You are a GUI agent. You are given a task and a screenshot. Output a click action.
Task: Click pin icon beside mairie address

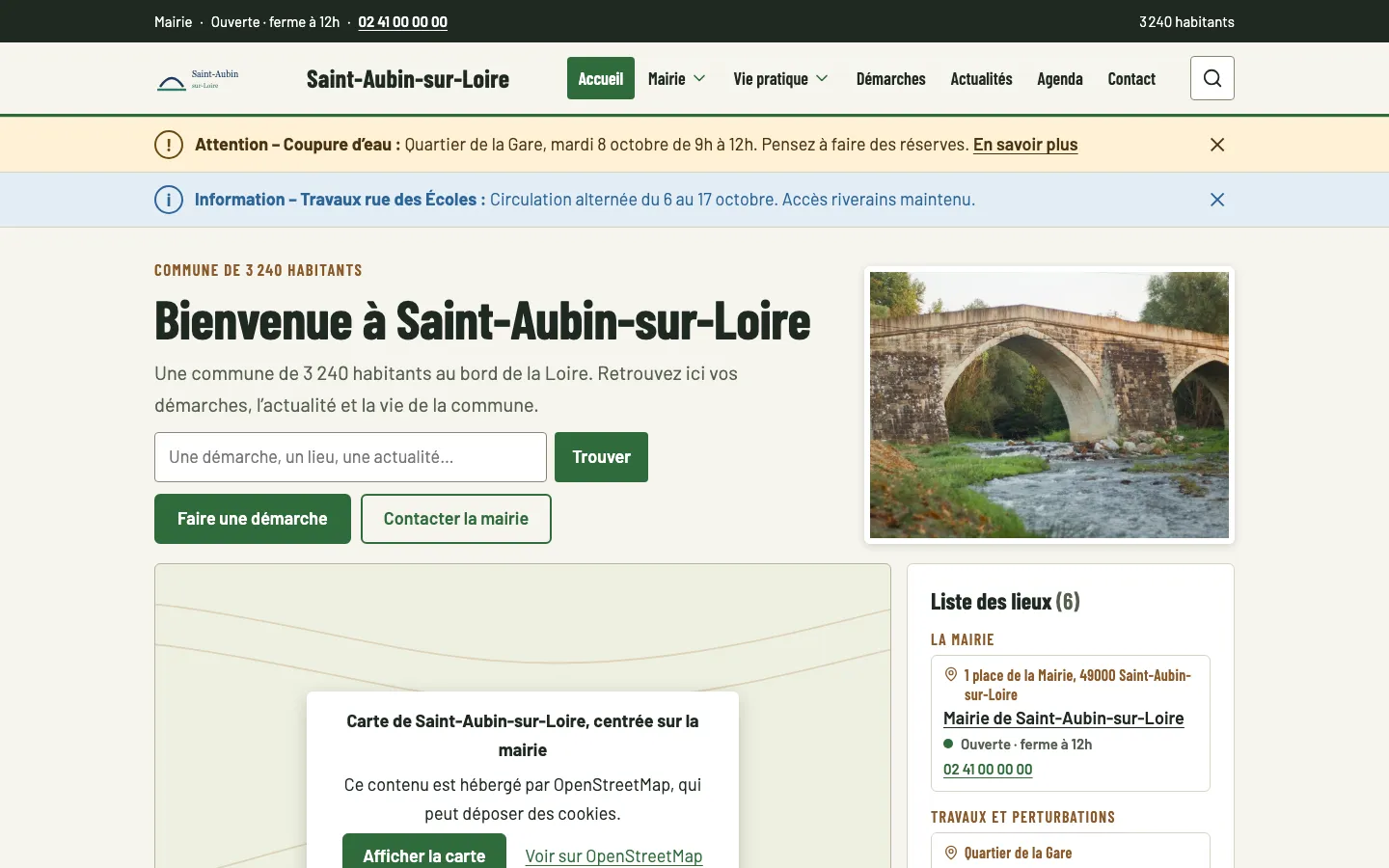point(951,675)
